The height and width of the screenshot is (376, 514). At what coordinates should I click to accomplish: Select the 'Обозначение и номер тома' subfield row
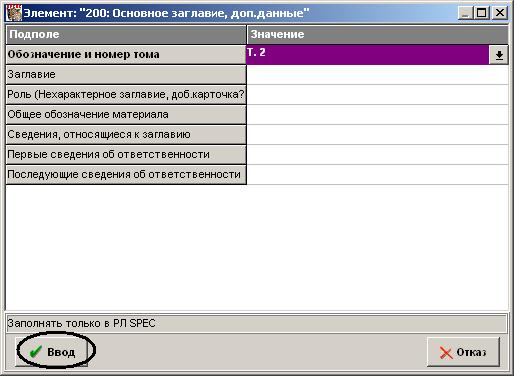(x=126, y=55)
